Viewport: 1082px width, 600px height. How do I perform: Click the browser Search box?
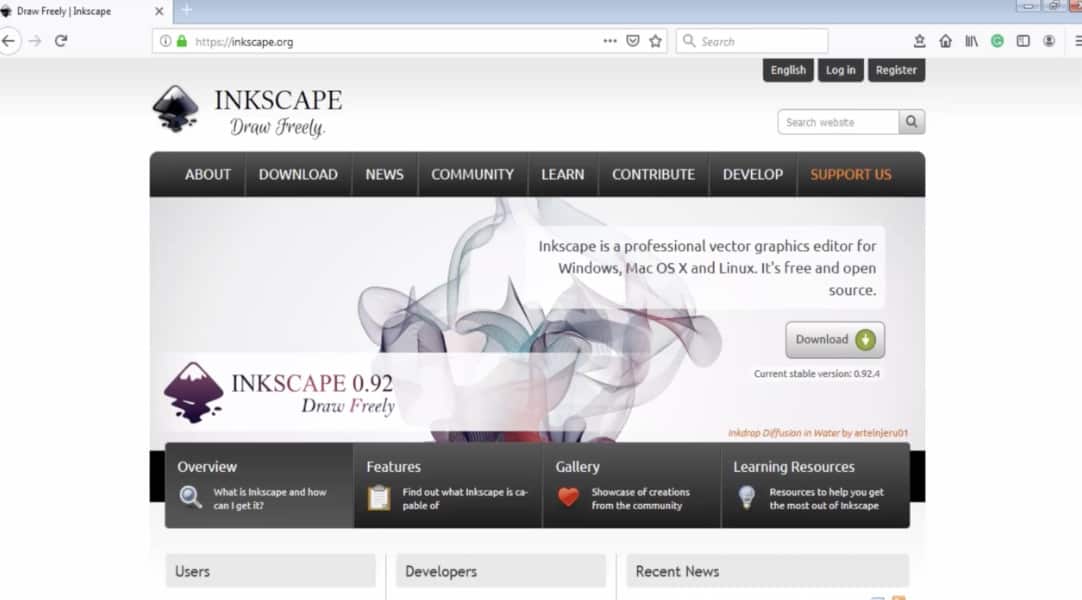(752, 41)
